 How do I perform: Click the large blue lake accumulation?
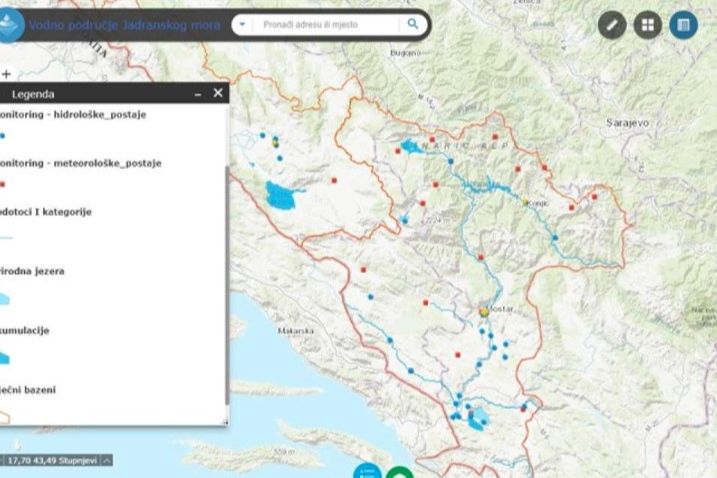coord(281,196)
